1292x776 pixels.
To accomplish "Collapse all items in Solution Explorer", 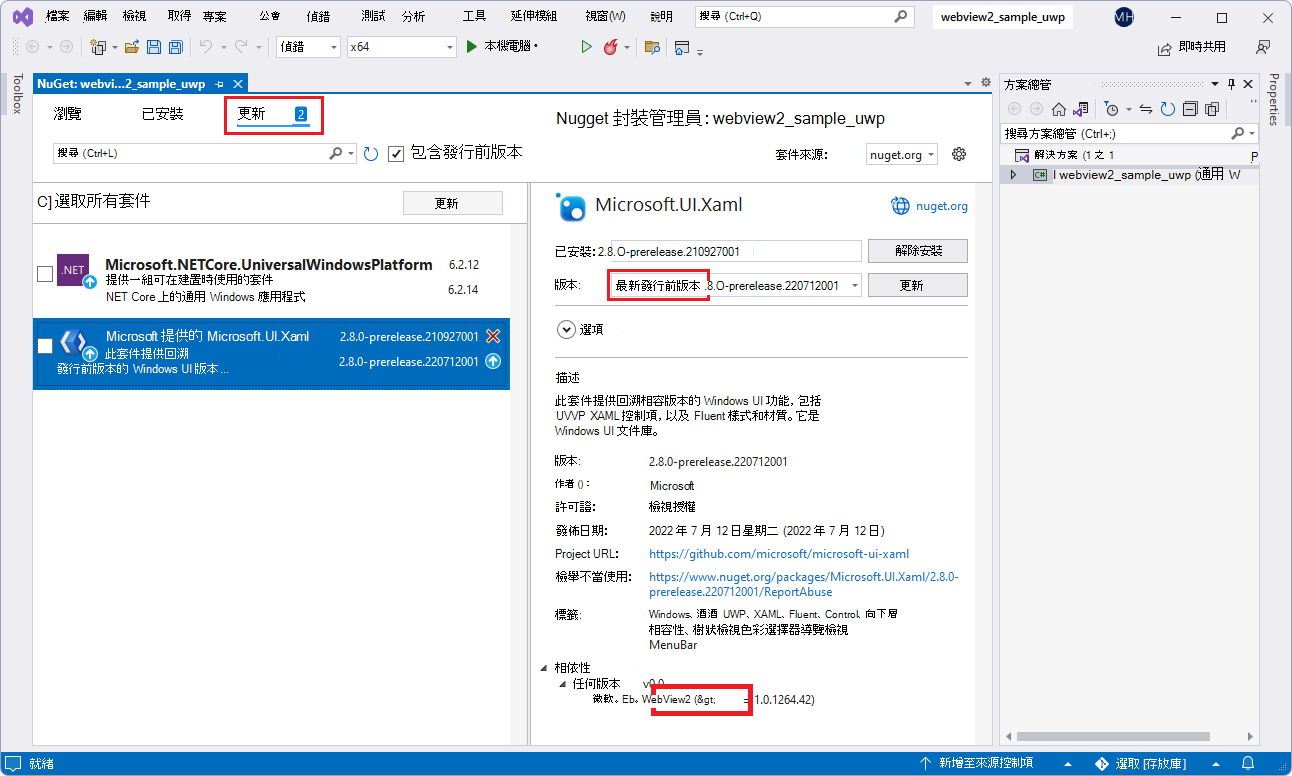I will 1189,108.
